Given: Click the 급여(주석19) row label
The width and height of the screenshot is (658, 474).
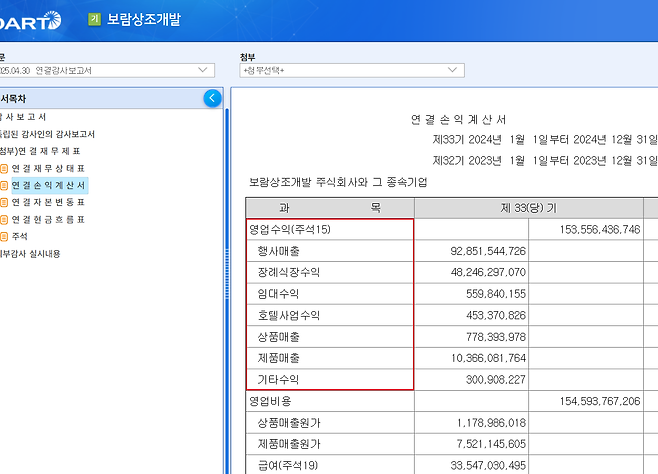Looking at the screenshot, I should tap(288, 466).
